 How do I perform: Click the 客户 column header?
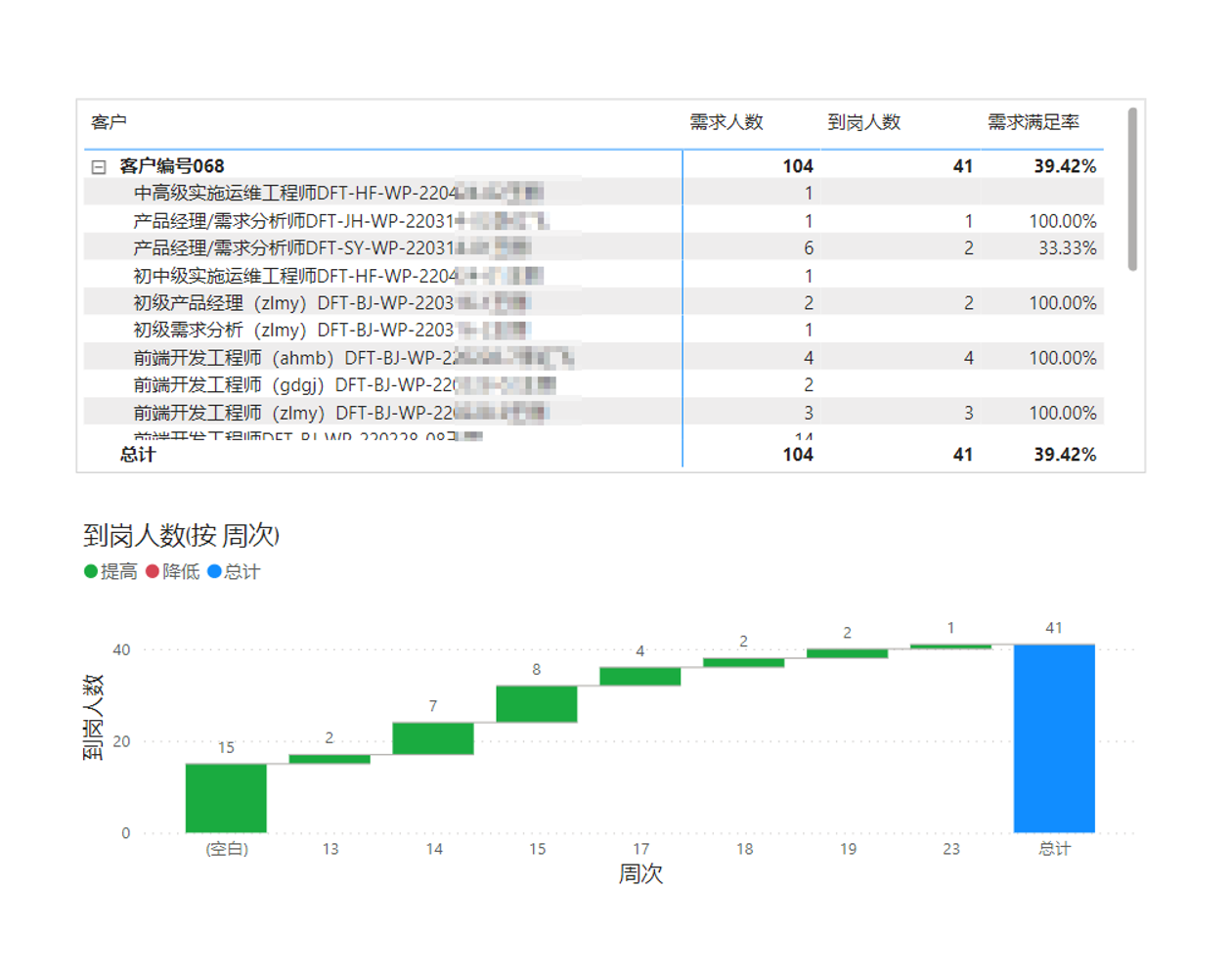[x=109, y=122]
